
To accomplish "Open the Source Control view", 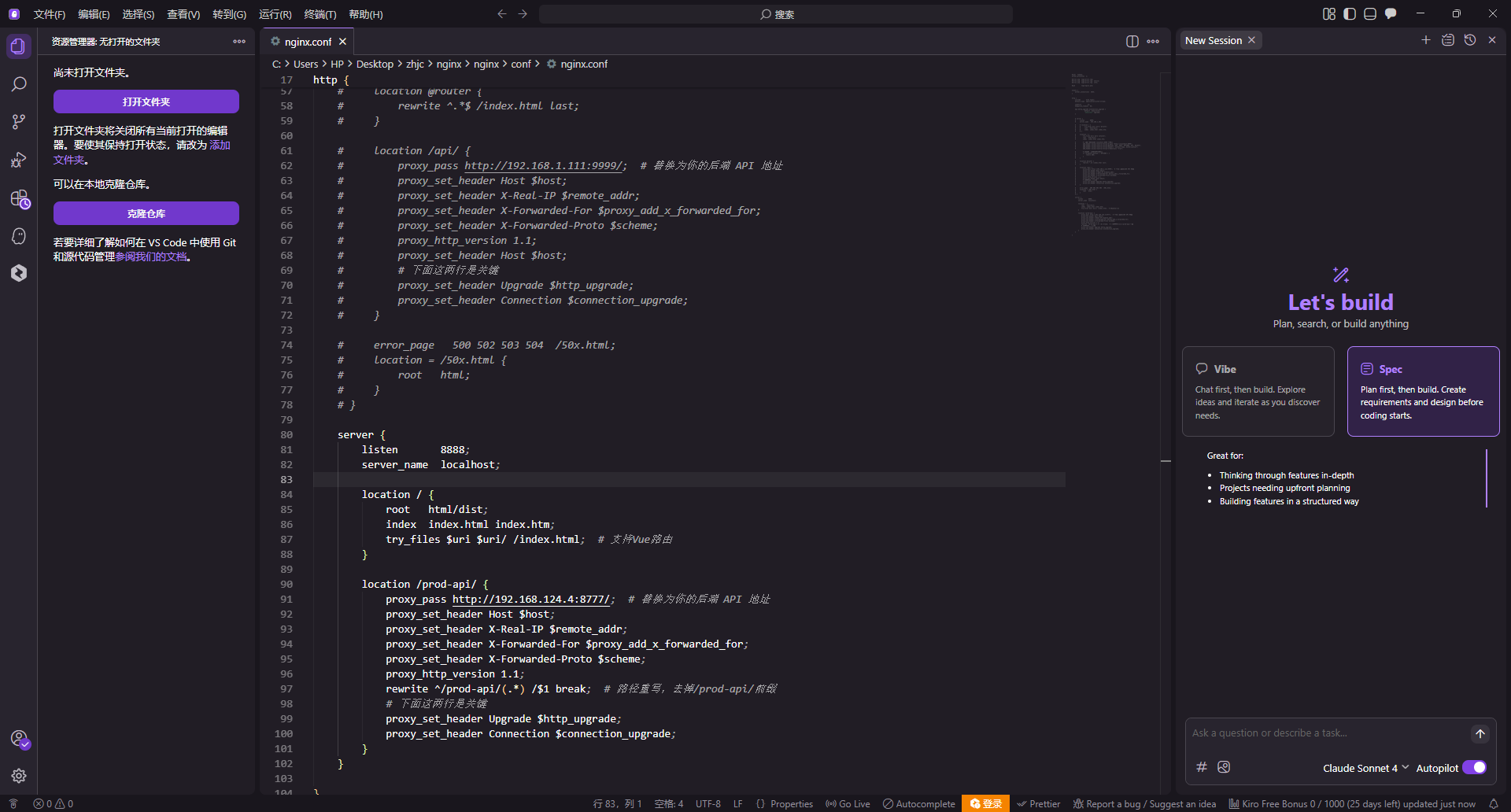I will (x=18, y=122).
